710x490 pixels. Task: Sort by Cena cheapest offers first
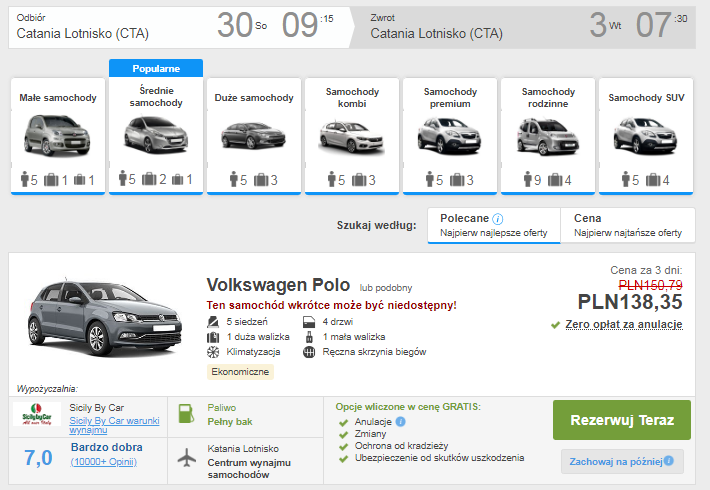tap(628, 226)
